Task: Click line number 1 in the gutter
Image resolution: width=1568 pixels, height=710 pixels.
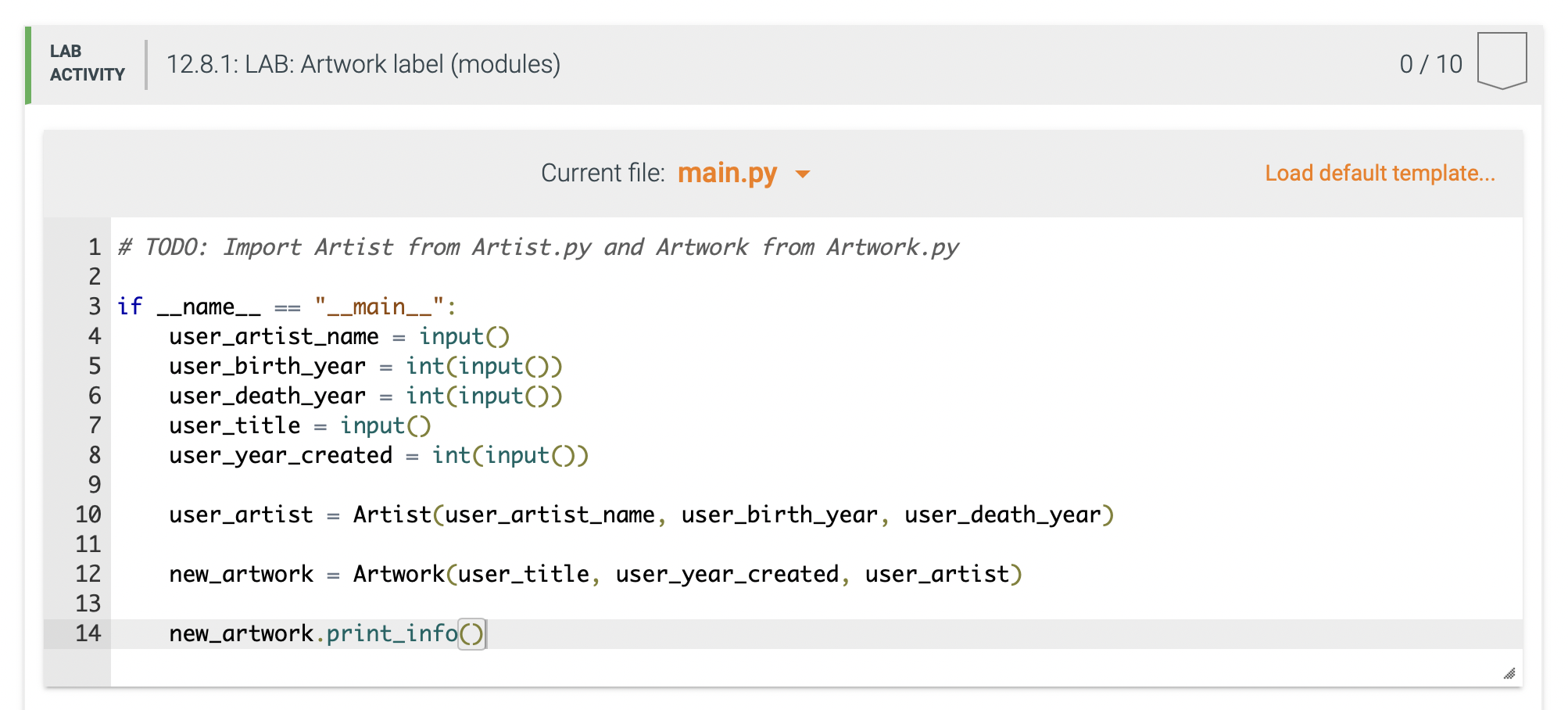Action: 94,247
